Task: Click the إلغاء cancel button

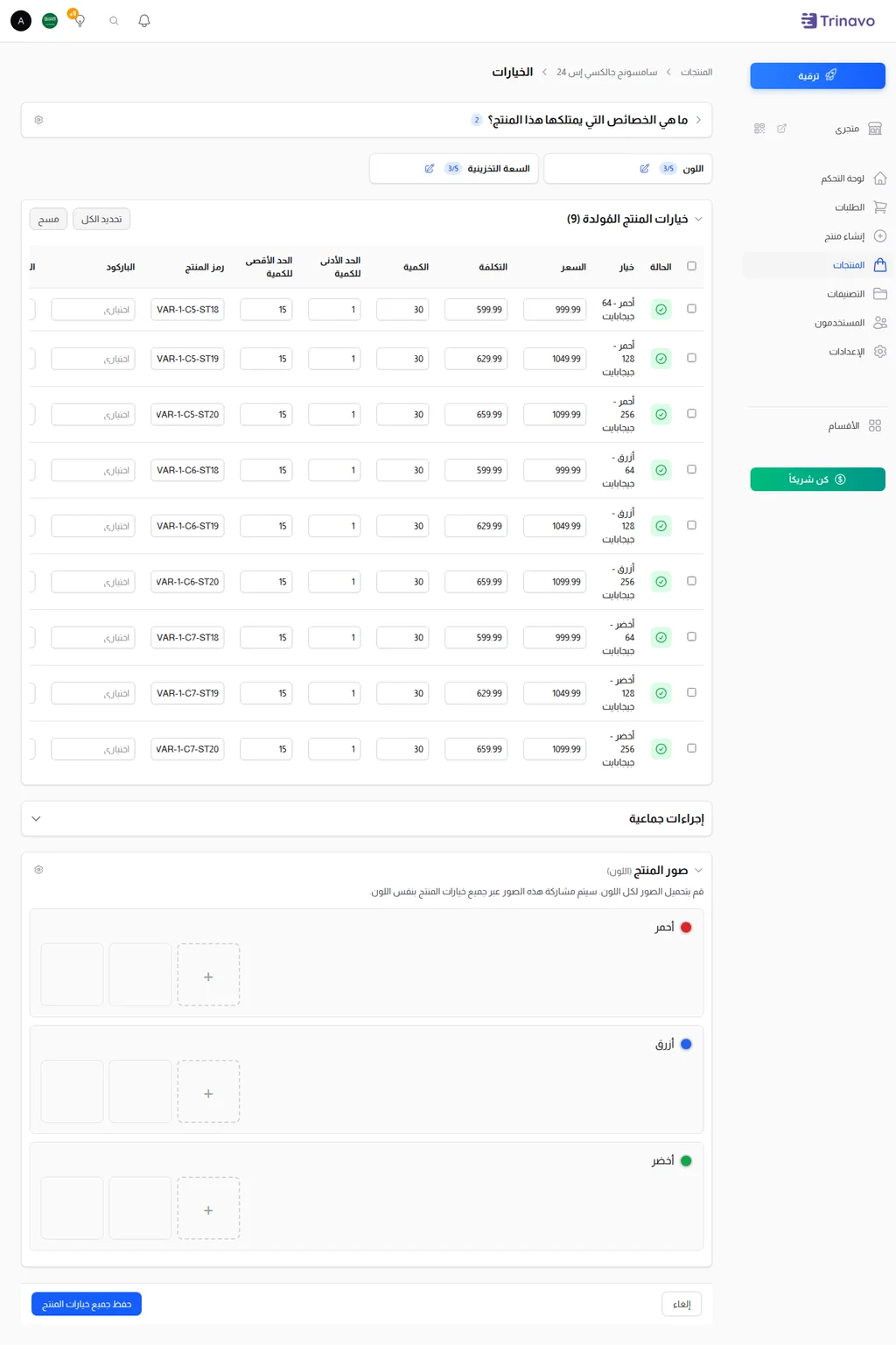Action: pyautogui.click(x=682, y=1304)
